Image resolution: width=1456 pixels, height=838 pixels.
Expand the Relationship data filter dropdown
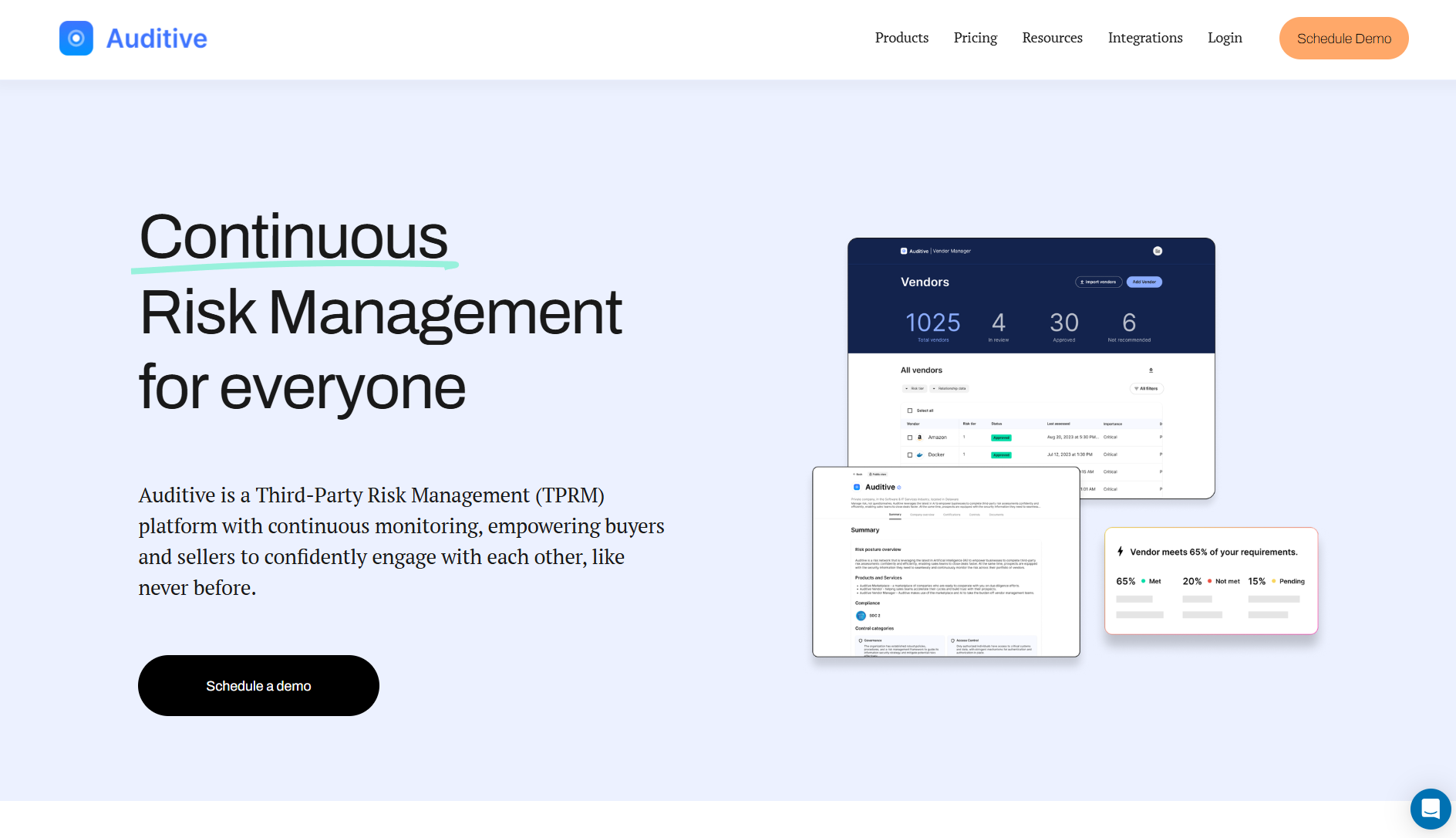click(949, 389)
